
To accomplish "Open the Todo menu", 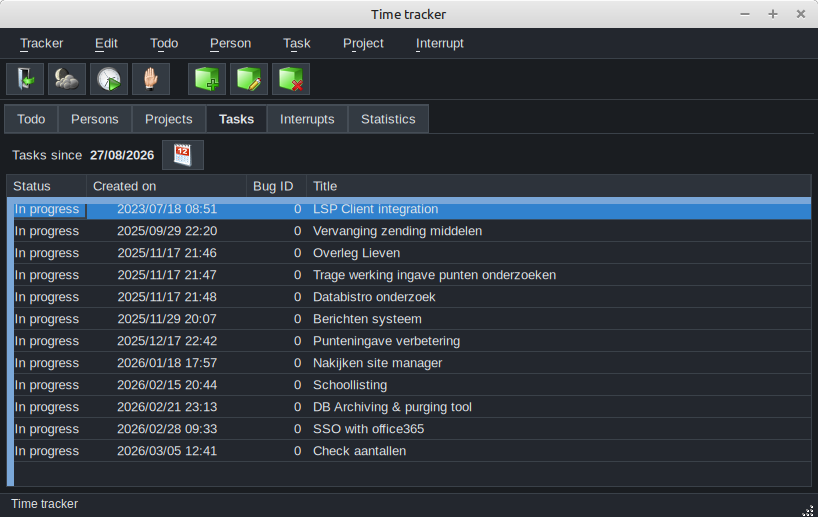I will (164, 43).
